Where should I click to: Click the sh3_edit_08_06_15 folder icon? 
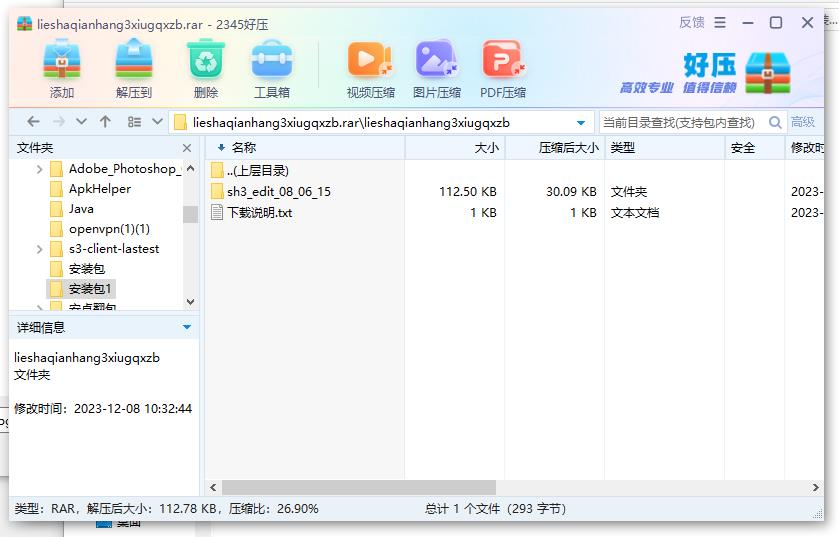(217, 191)
